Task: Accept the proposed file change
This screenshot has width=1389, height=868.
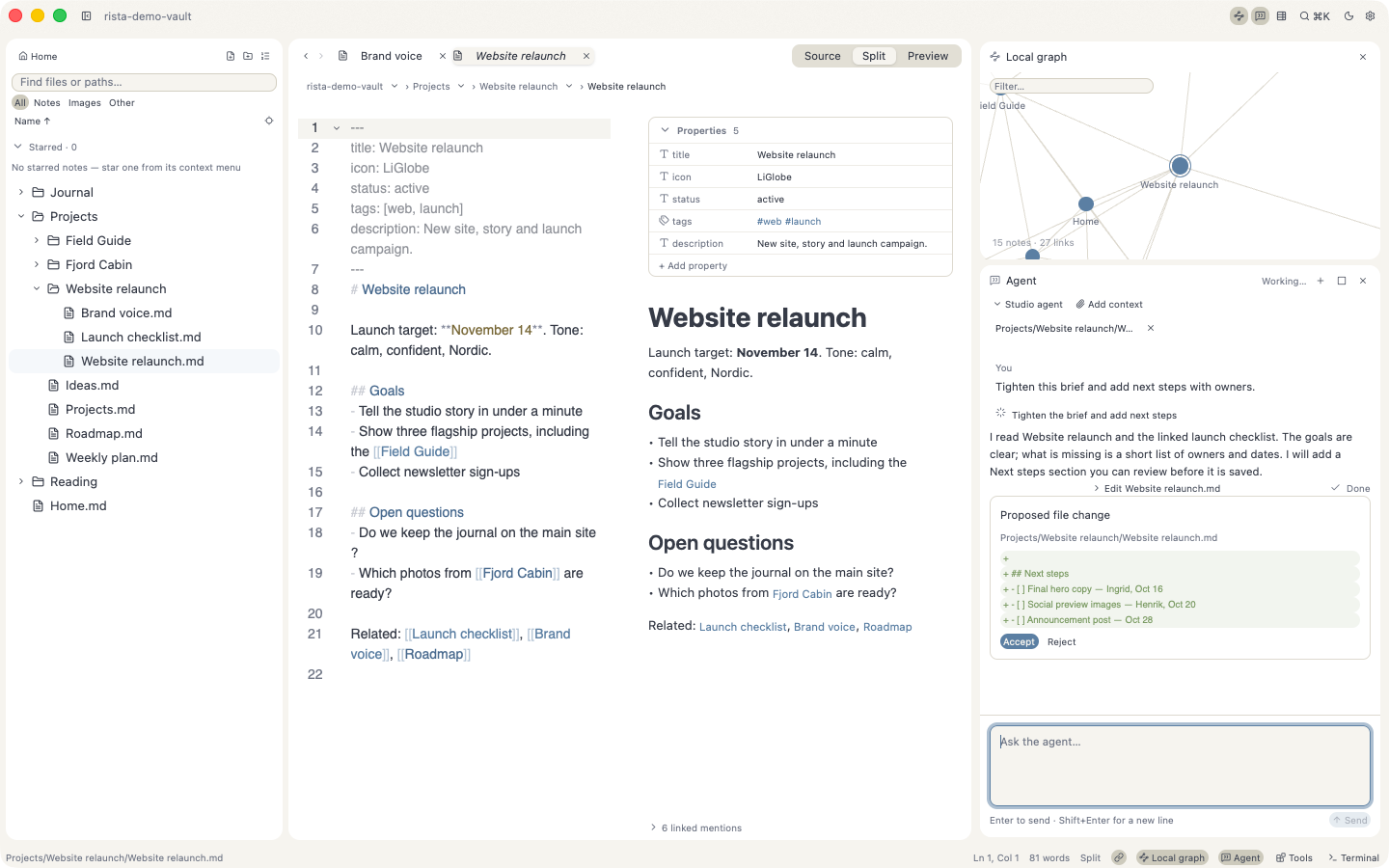Action: [x=1019, y=641]
